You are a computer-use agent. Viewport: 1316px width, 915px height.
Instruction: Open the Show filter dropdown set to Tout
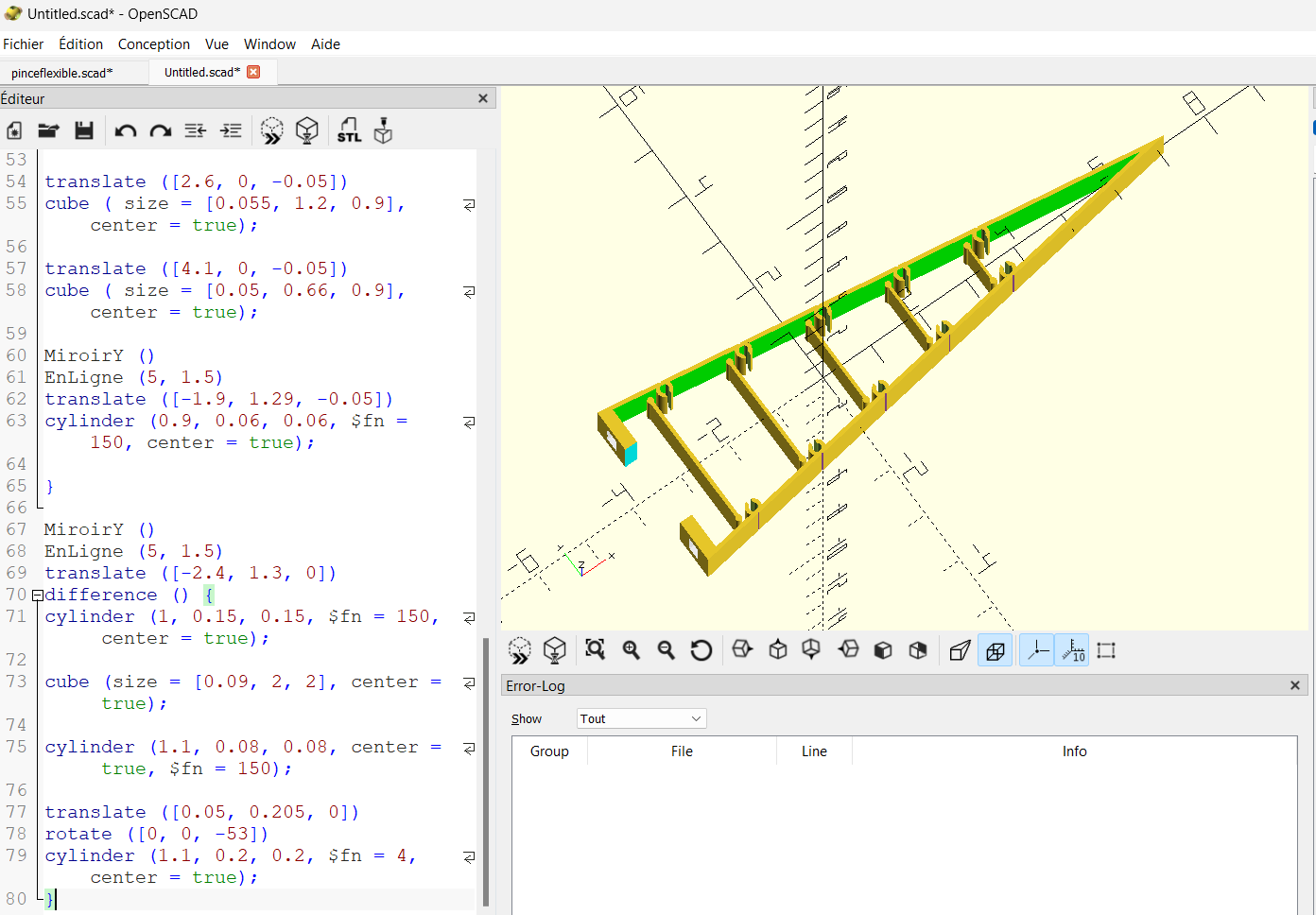point(642,718)
